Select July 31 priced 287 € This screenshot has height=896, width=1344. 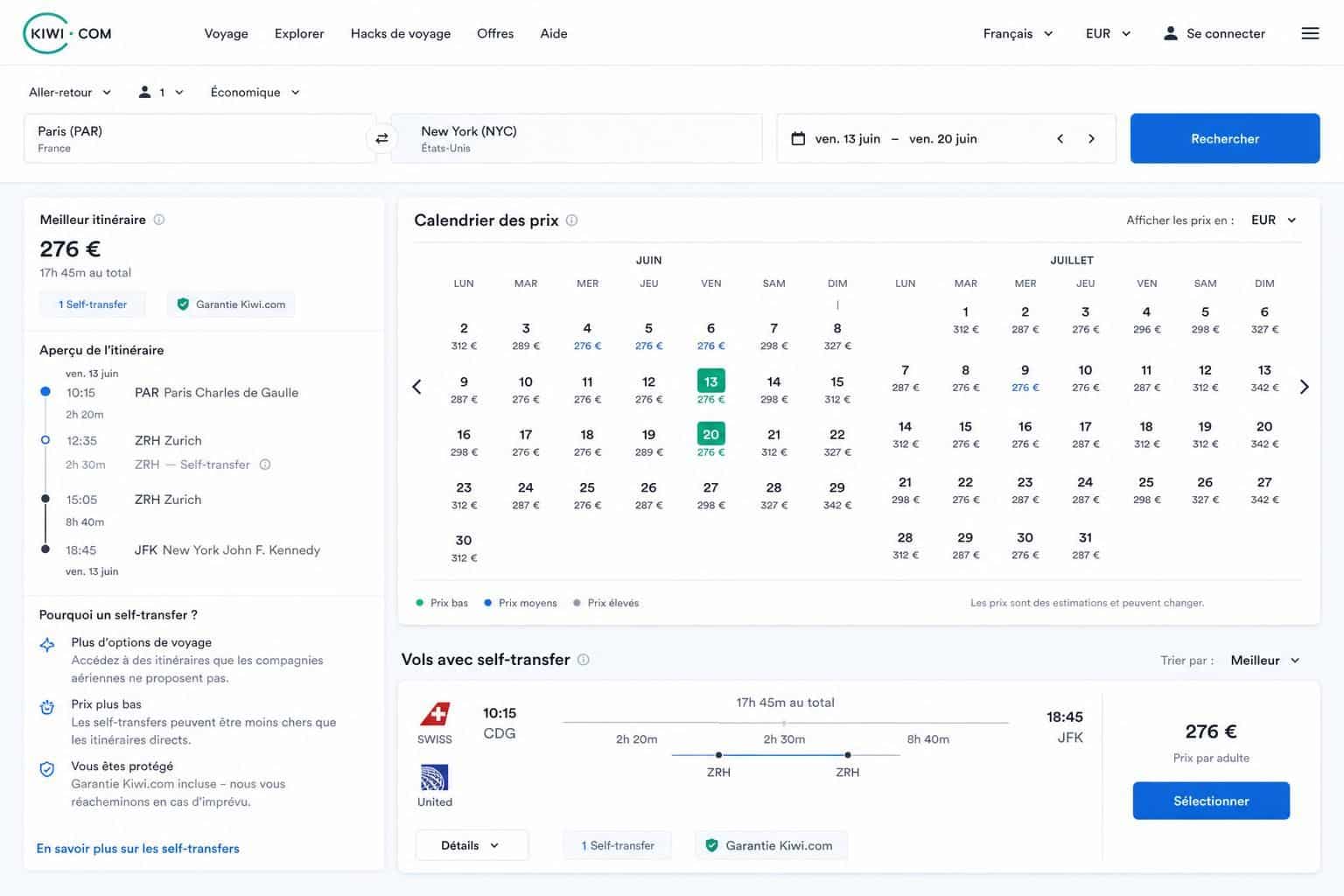[1085, 545]
